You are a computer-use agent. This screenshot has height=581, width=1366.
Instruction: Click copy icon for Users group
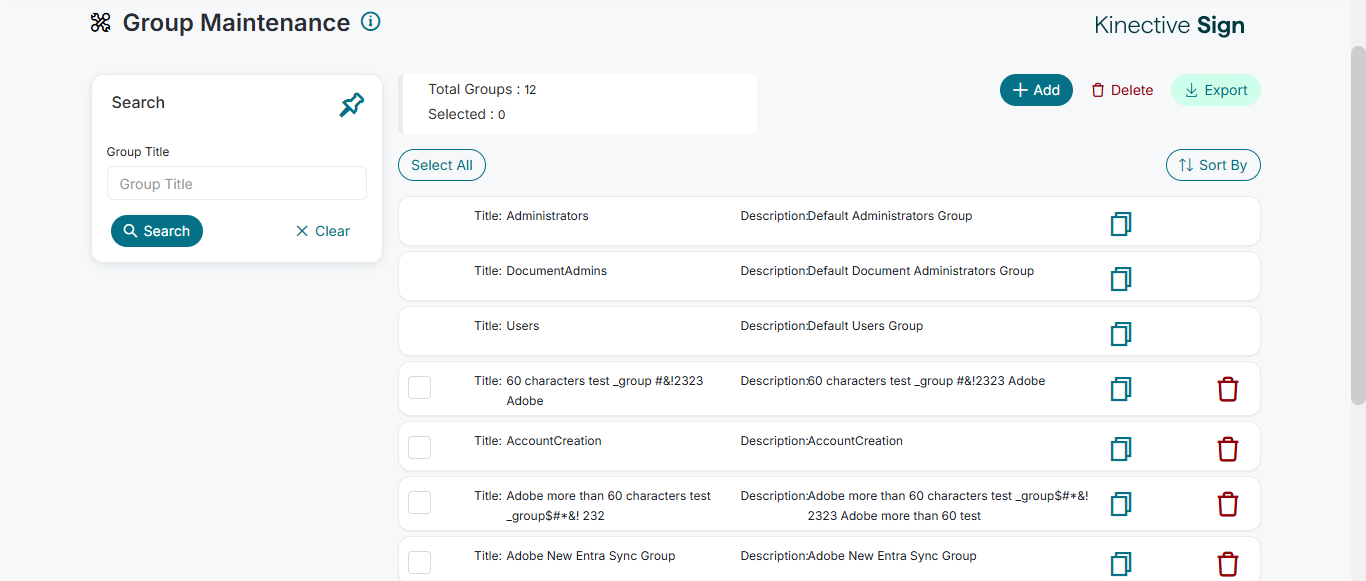(1121, 334)
